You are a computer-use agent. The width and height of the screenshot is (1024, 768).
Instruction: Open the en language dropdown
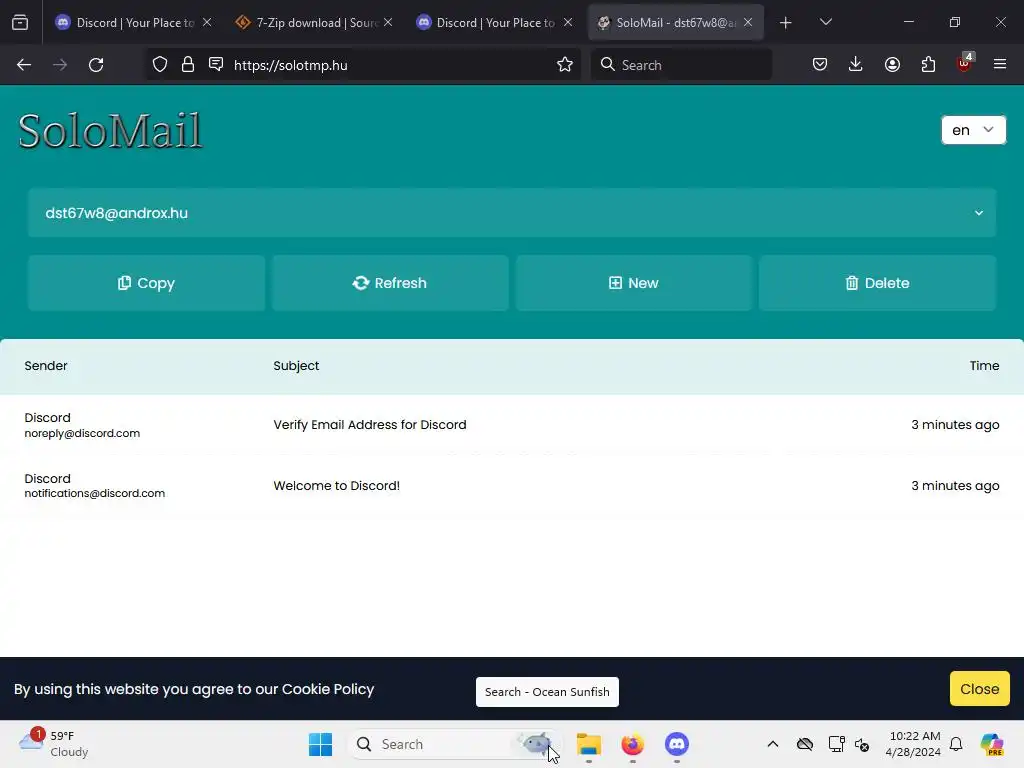point(973,130)
